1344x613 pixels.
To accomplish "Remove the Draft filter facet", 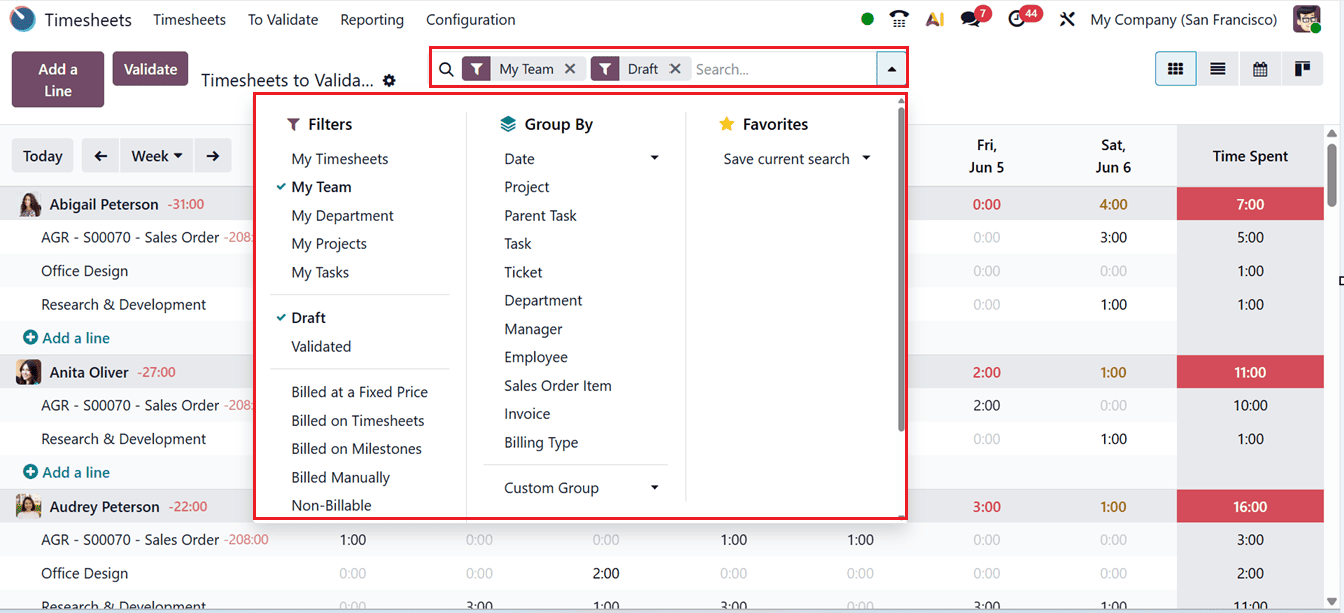I will 675,69.
